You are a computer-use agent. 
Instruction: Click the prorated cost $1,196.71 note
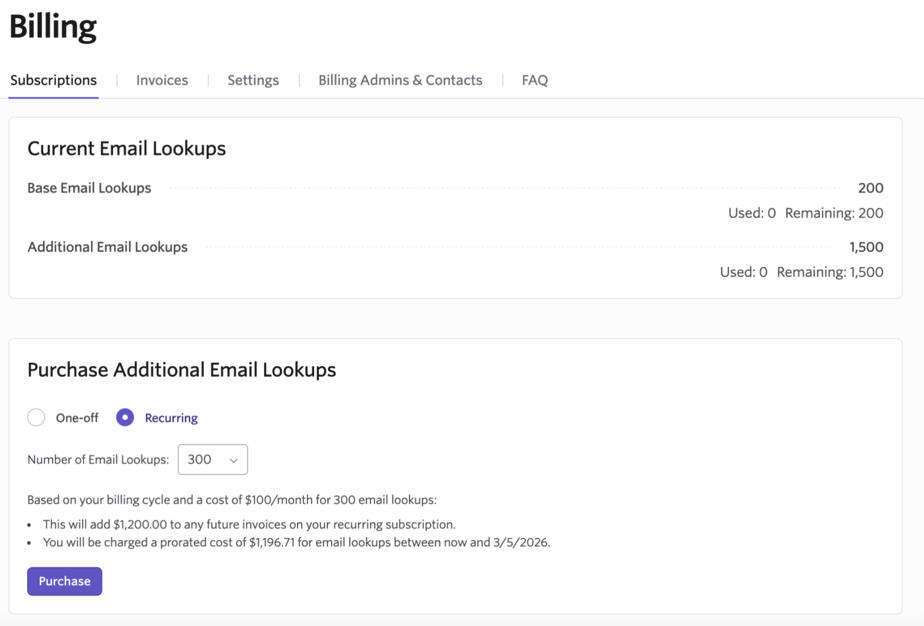click(x=296, y=542)
